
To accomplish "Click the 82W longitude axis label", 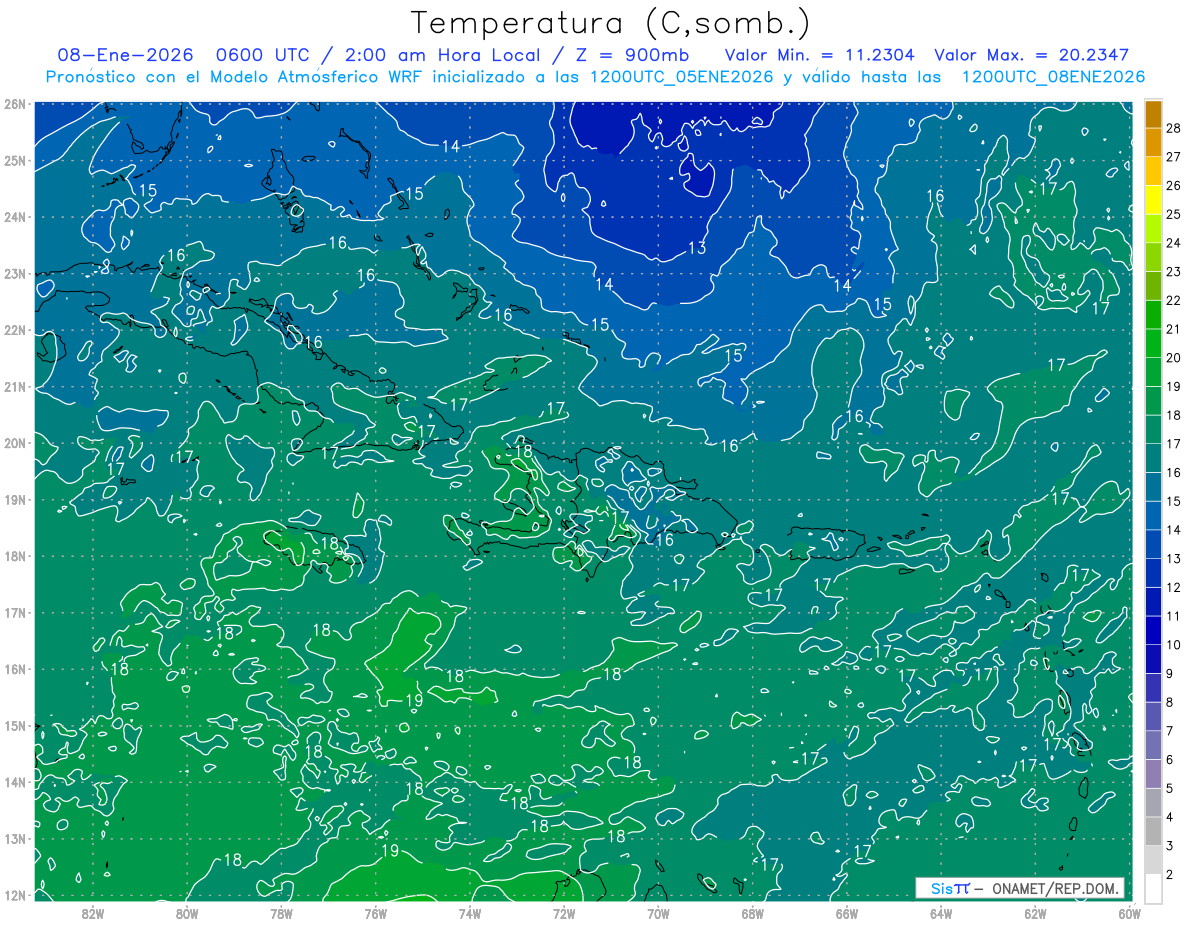I will [93, 913].
